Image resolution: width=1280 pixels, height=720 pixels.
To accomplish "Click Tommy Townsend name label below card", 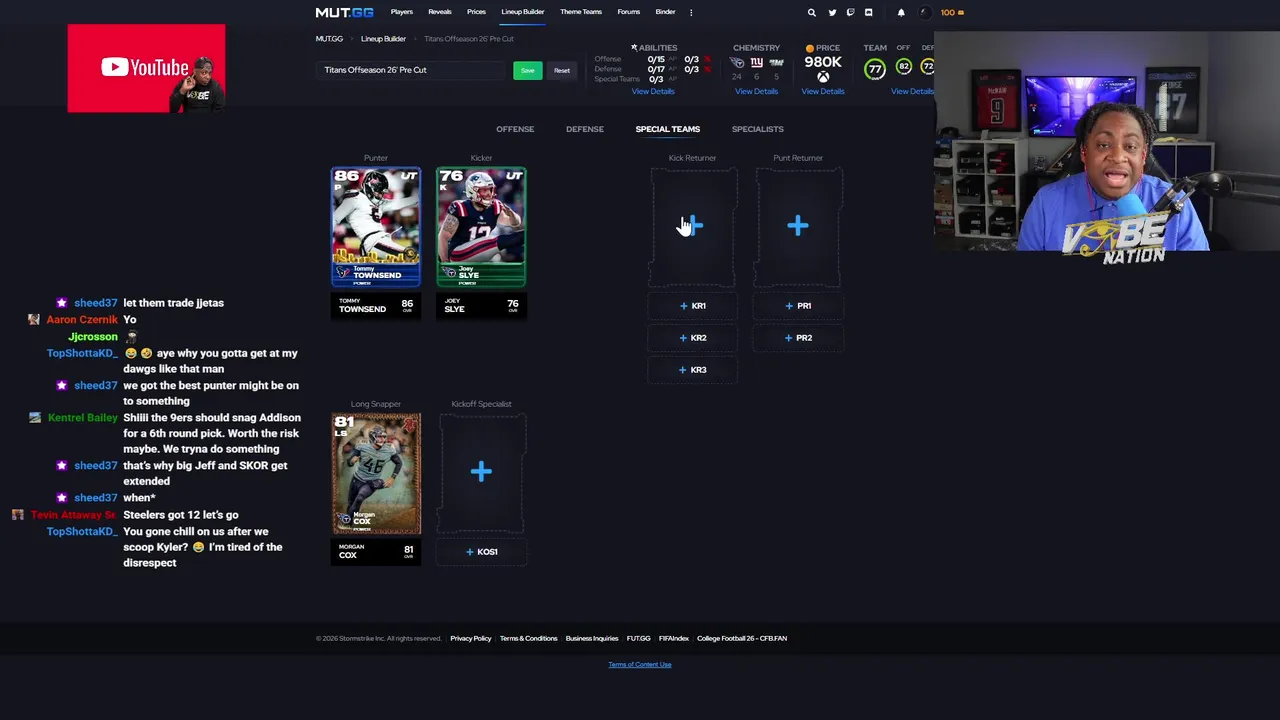I will pos(376,305).
